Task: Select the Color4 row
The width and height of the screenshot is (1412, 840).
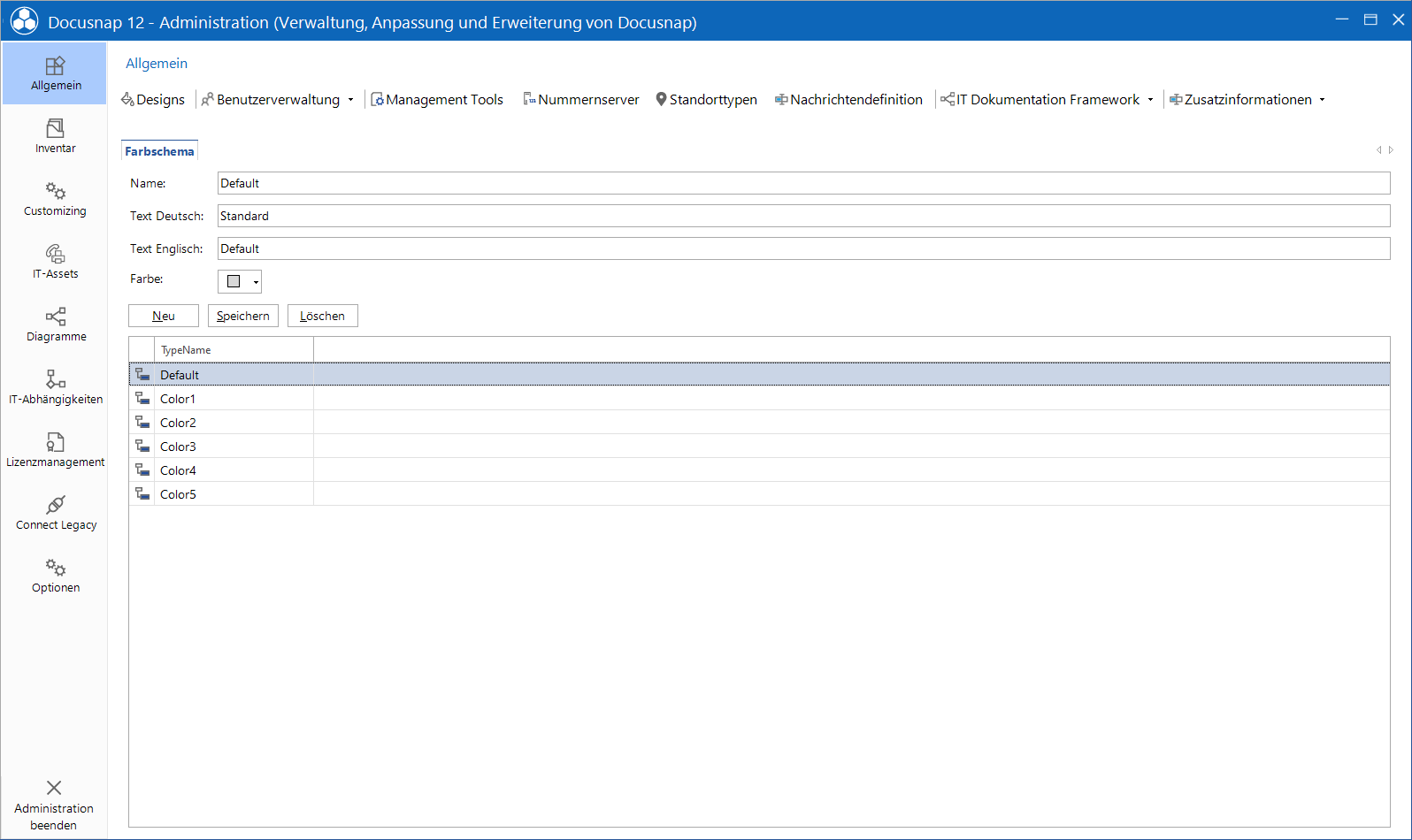Action: coord(759,470)
